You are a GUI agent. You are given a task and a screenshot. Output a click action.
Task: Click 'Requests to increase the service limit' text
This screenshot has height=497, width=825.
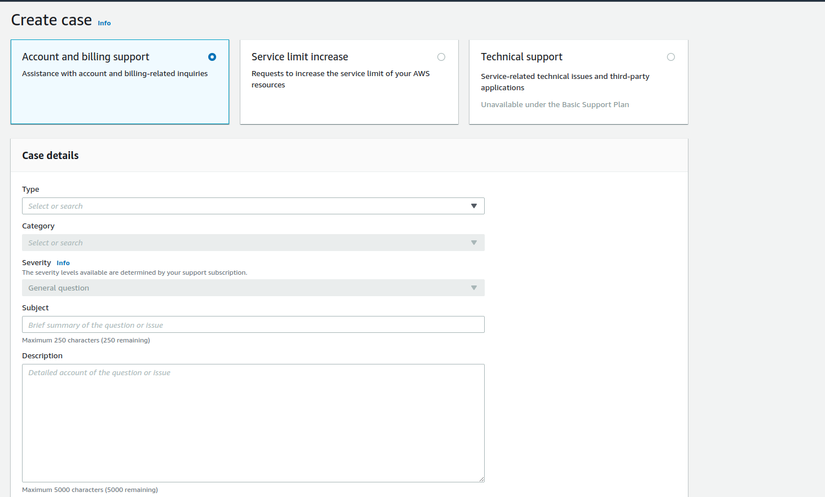[x=340, y=79]
